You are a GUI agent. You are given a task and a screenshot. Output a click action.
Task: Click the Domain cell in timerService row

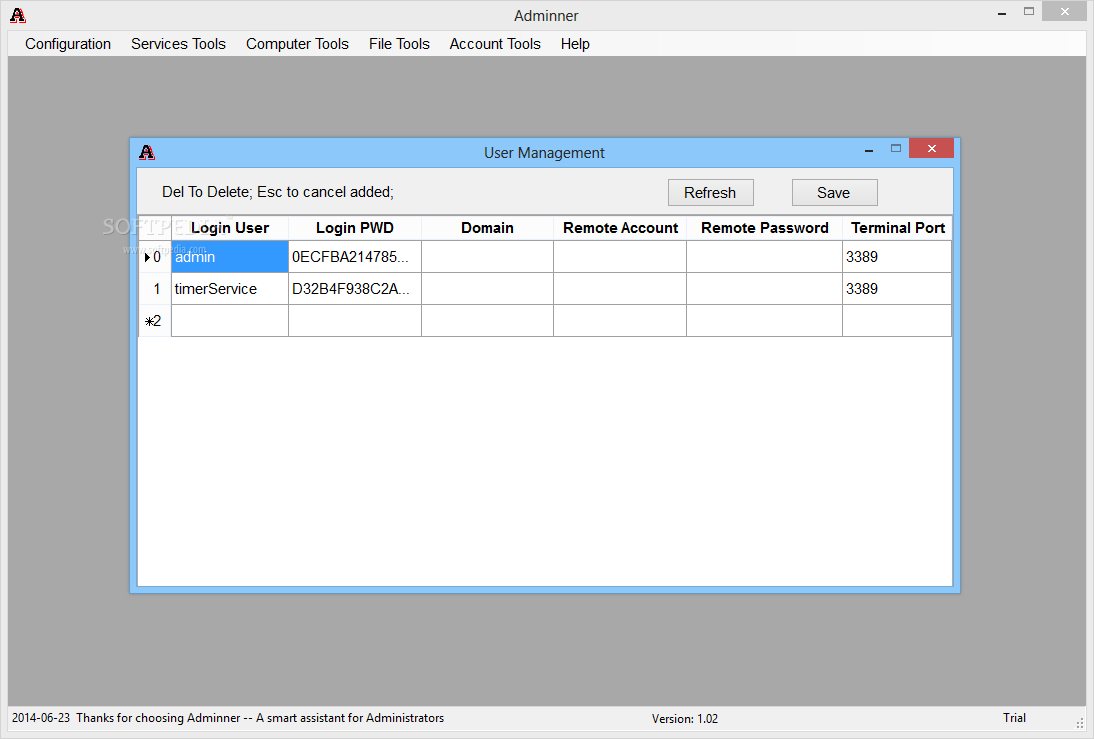tap(487, 289)
